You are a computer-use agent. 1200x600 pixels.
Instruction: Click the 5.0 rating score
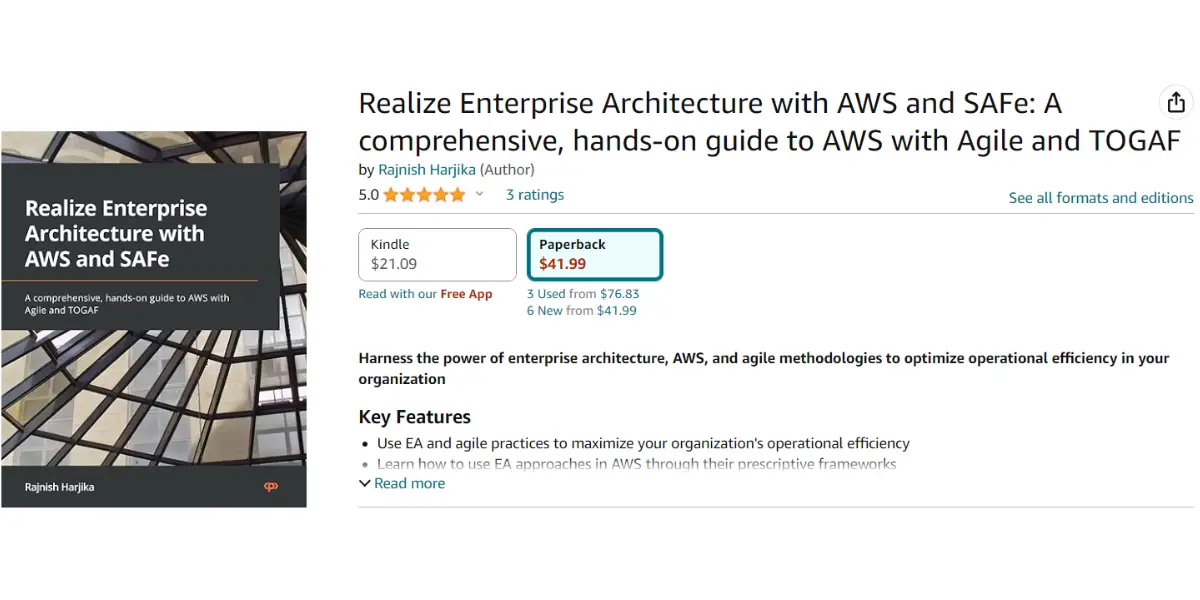coord(369,195)
